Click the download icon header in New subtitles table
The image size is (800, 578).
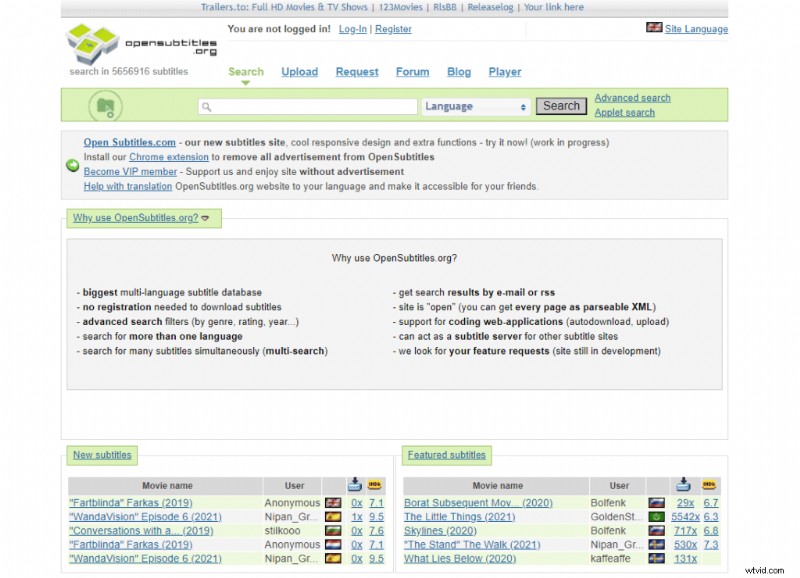pyautogui.click(x=355, y=486)
